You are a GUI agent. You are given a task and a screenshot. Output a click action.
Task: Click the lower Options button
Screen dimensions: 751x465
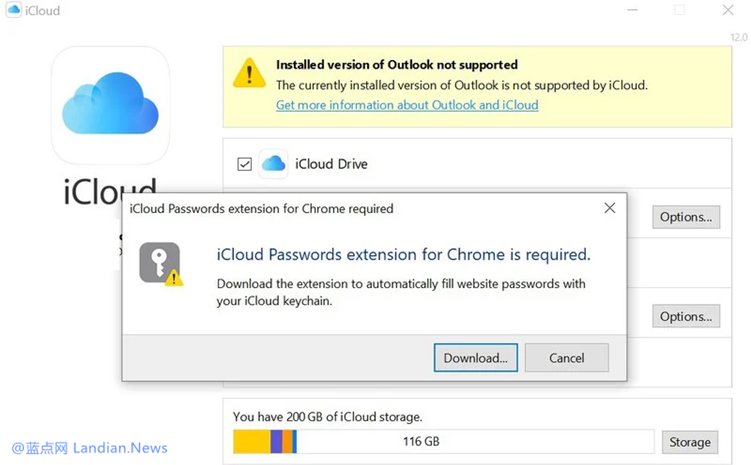pyautogui.click(x=685, y=317)
